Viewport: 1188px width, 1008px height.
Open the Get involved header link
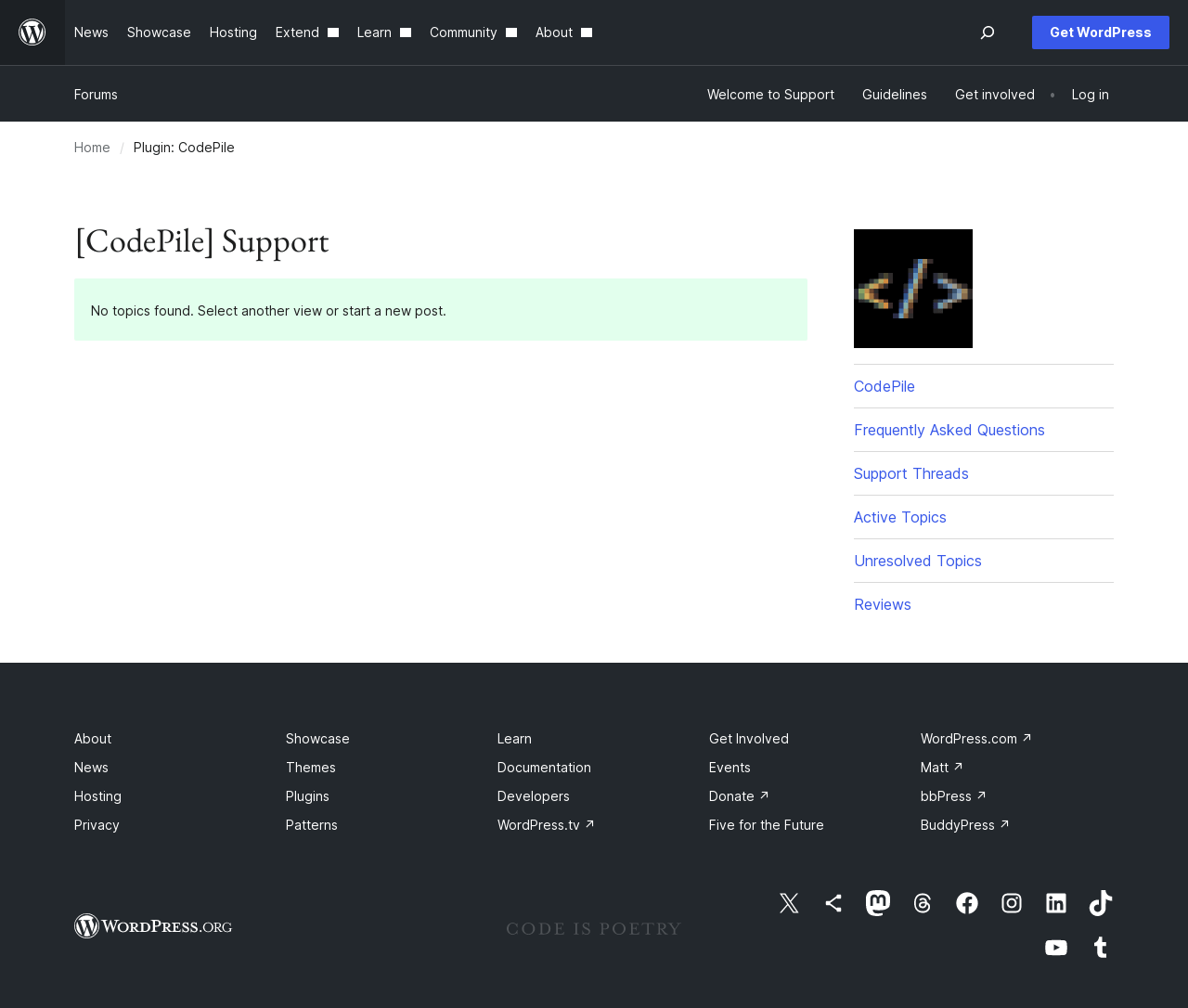click(995, 95)
